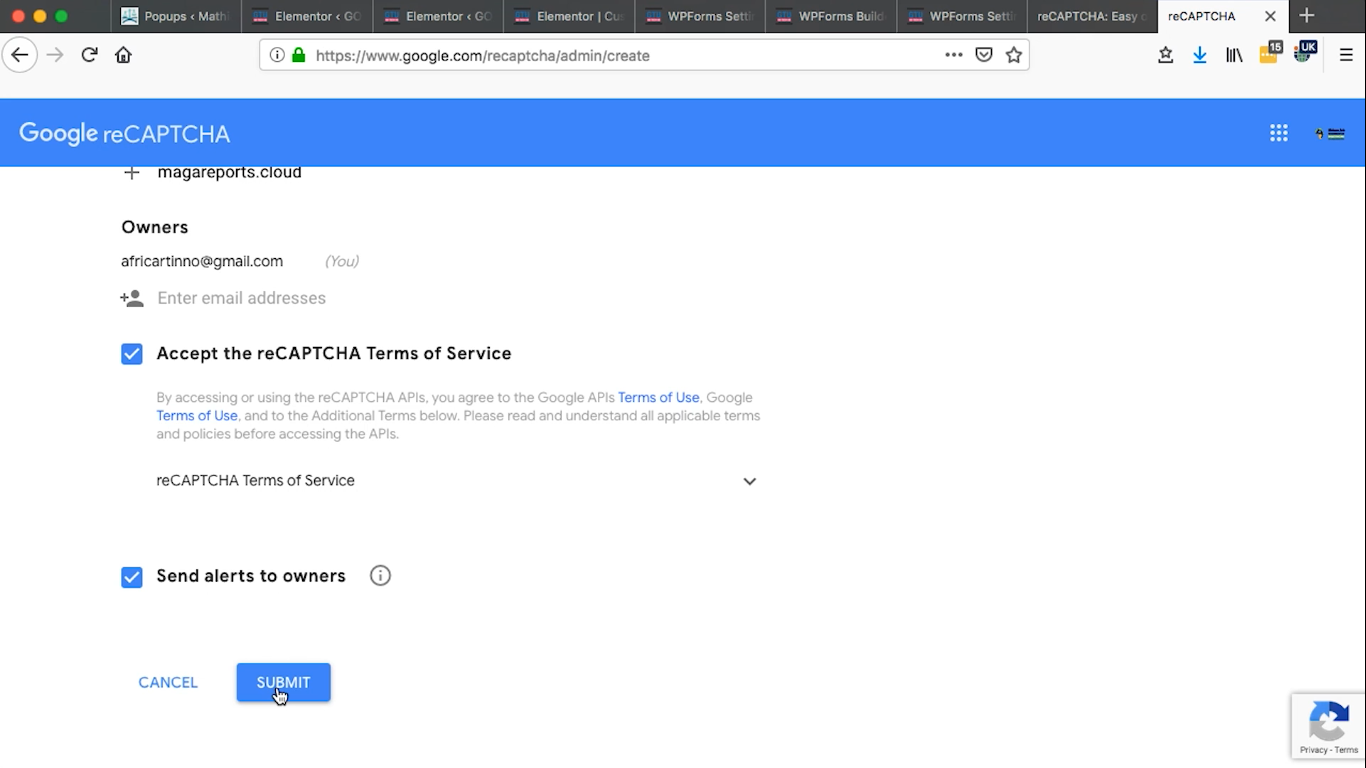This screenshot has height=768, width=1366.
Task: Click the Google reCAPTCHA header logo
Action: [124, 133]
